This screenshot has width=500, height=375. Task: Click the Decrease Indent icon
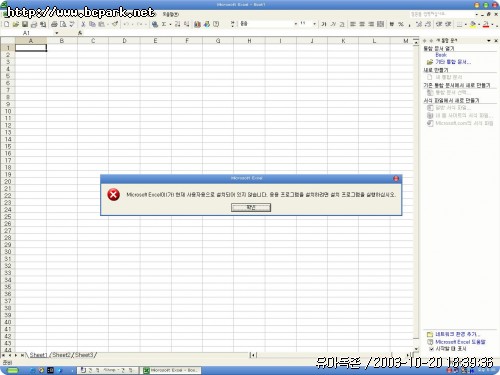pos(439,24)
